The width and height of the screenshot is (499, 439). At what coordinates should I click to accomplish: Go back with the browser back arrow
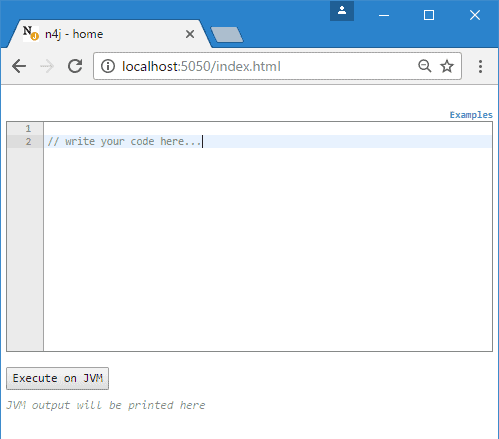(19, 66)
